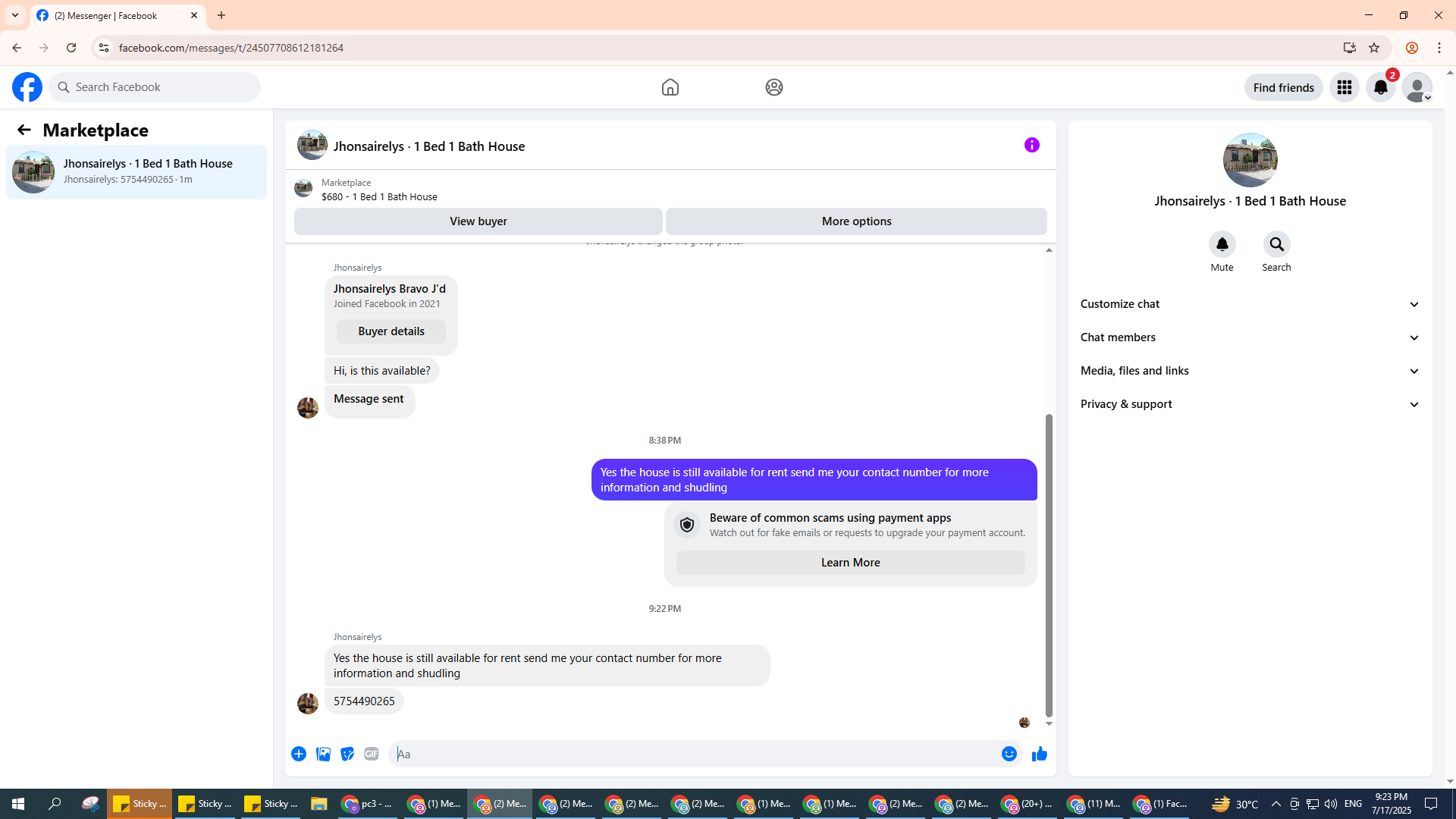Click chat header house thumbnail
The image size is (1456, 819).
312,146
